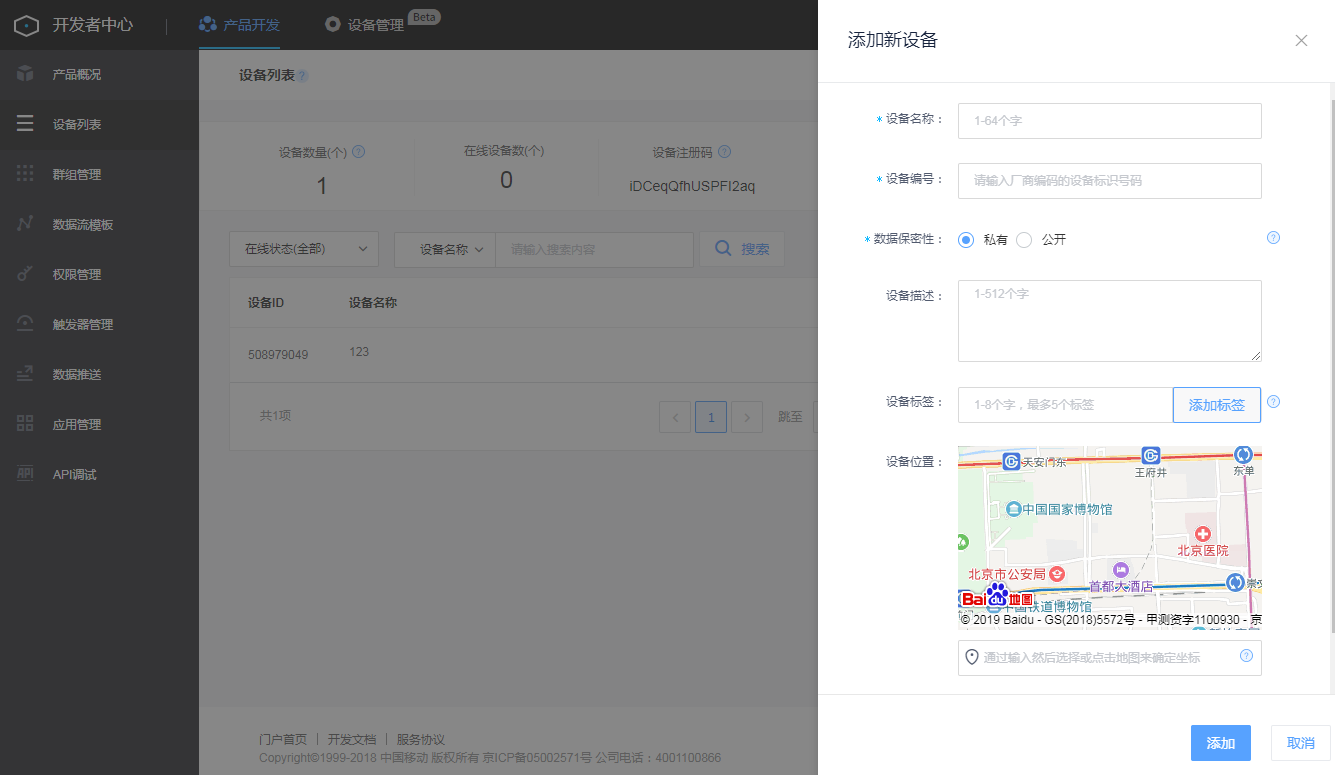Click the magnifier icon in 搜索 button
This screenshot has width=1335, height=775.
point(723,249)
